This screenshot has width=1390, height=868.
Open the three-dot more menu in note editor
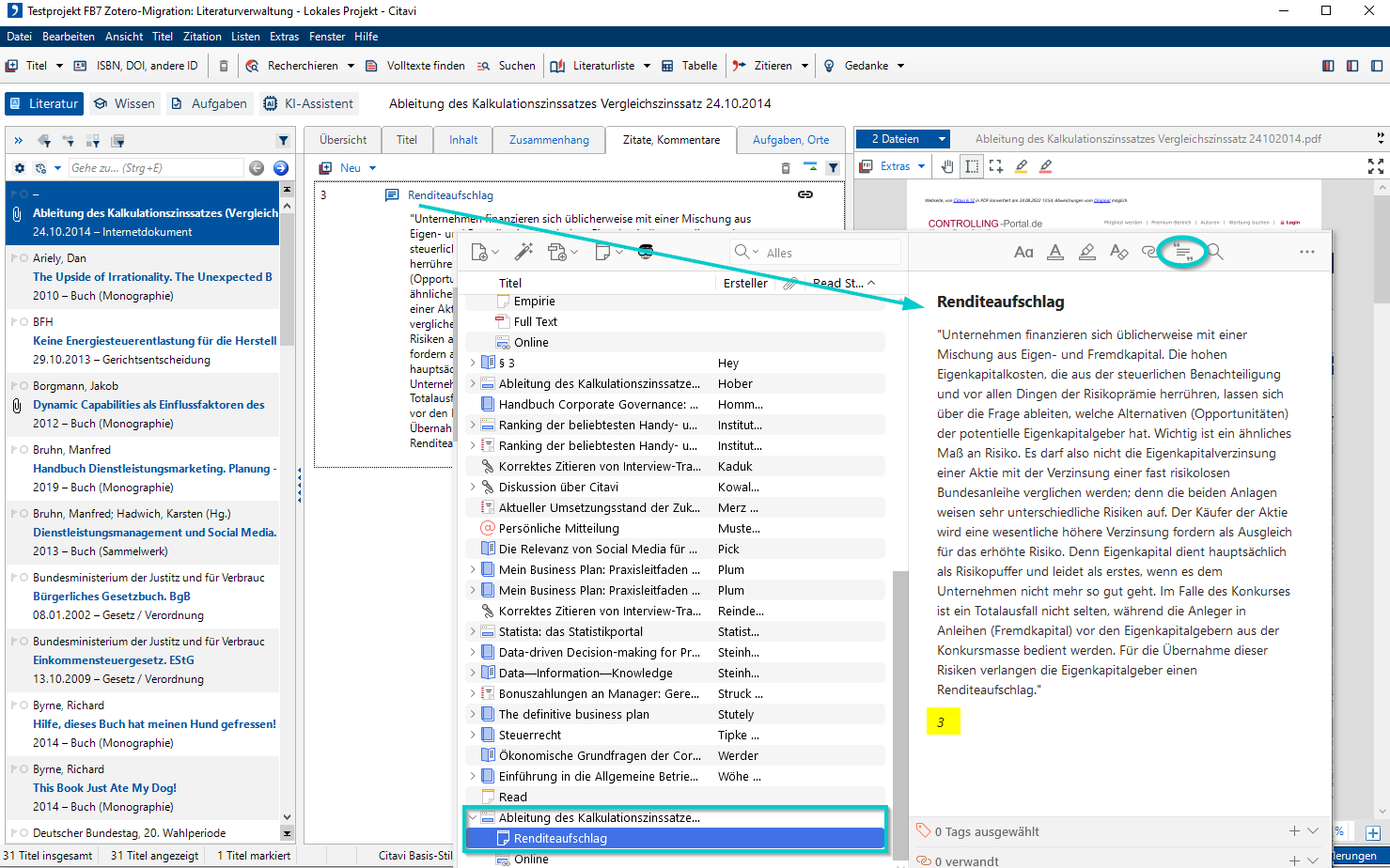click(x=1307, y=252)
